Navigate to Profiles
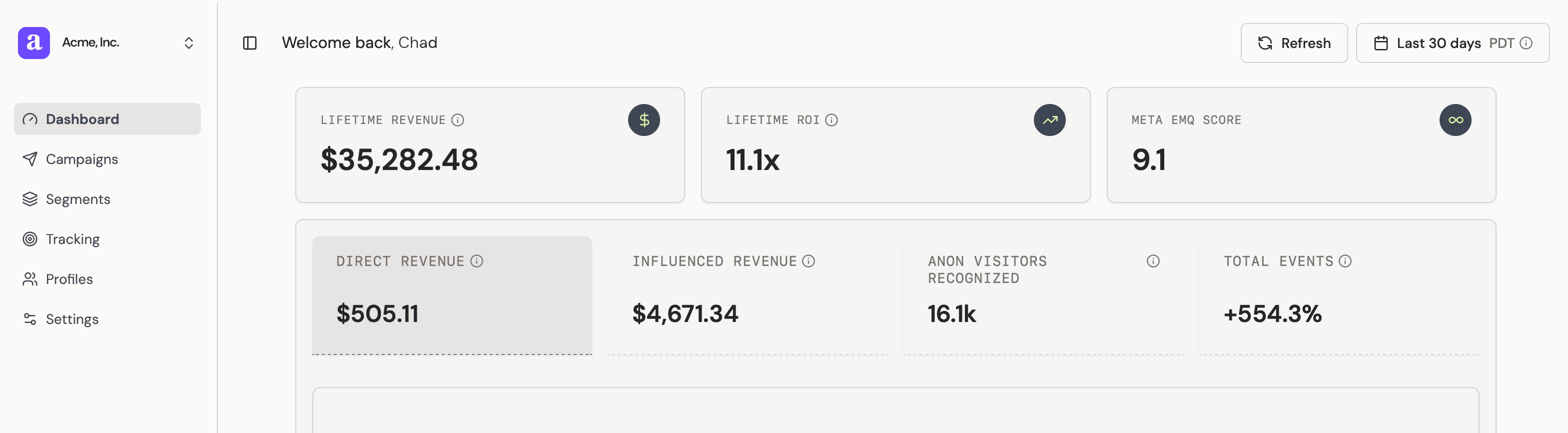 (x=69, y=279)
